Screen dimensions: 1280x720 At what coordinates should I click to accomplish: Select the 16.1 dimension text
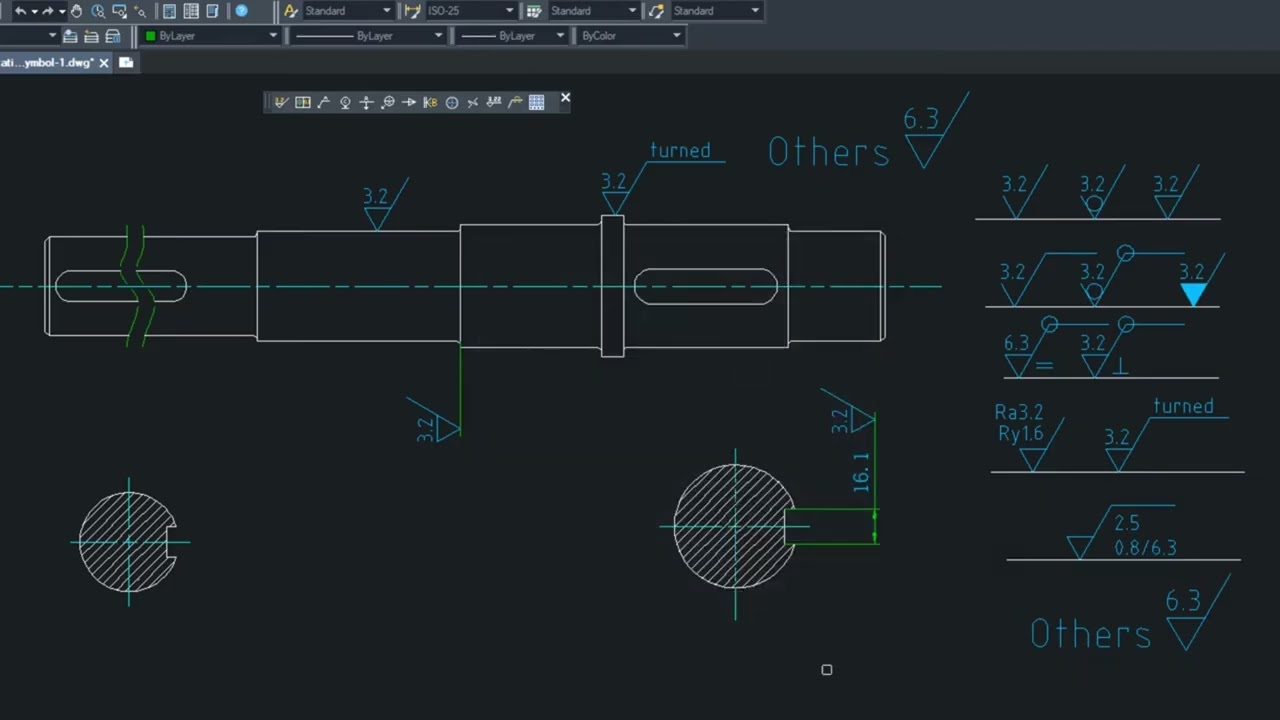(x=861, y=471)
